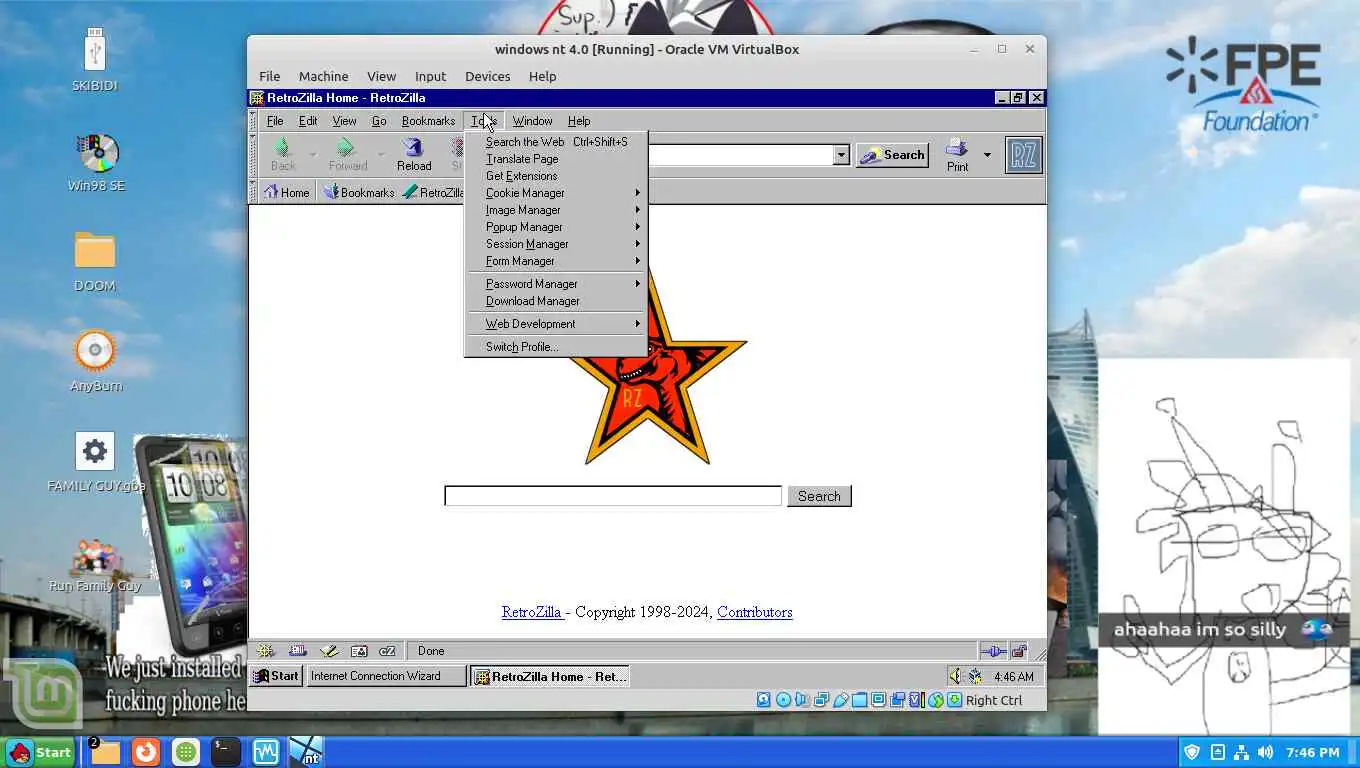This screenshot has height=768, width=1360.
Task: Expand the Password Manager submenu
Action: 556,284
